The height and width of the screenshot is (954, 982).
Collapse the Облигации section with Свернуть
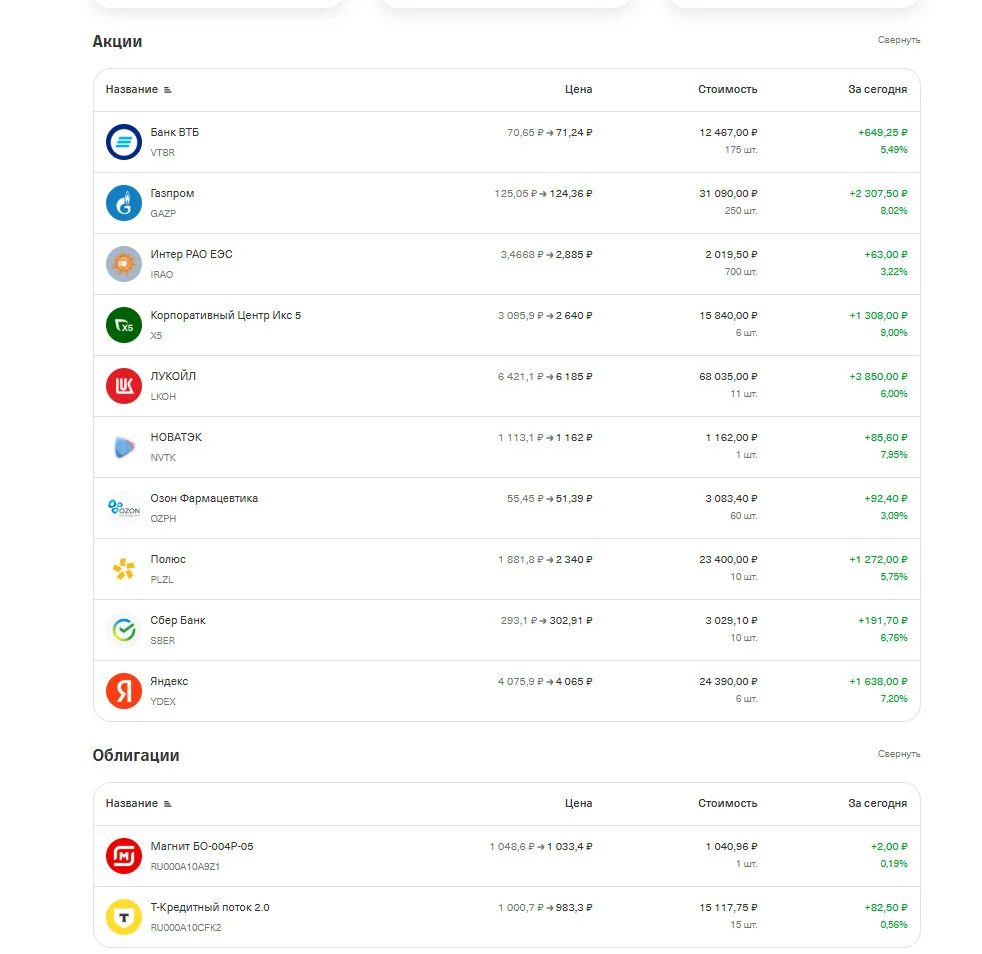tap(899, 754)
